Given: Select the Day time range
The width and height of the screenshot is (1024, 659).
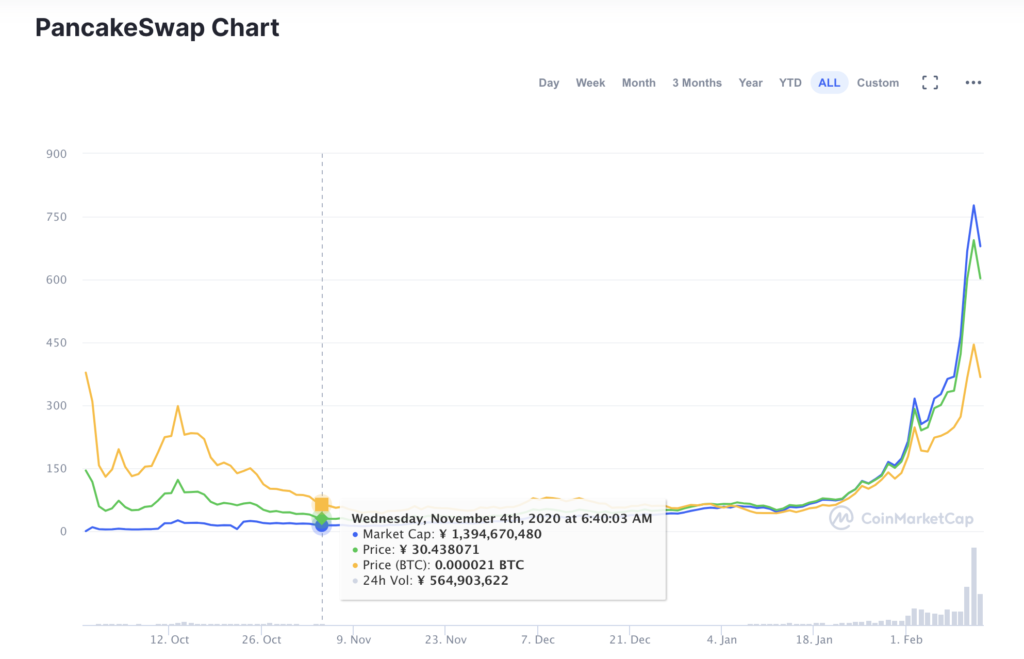Looking at the screenshot, I should [x=549, y=83].
